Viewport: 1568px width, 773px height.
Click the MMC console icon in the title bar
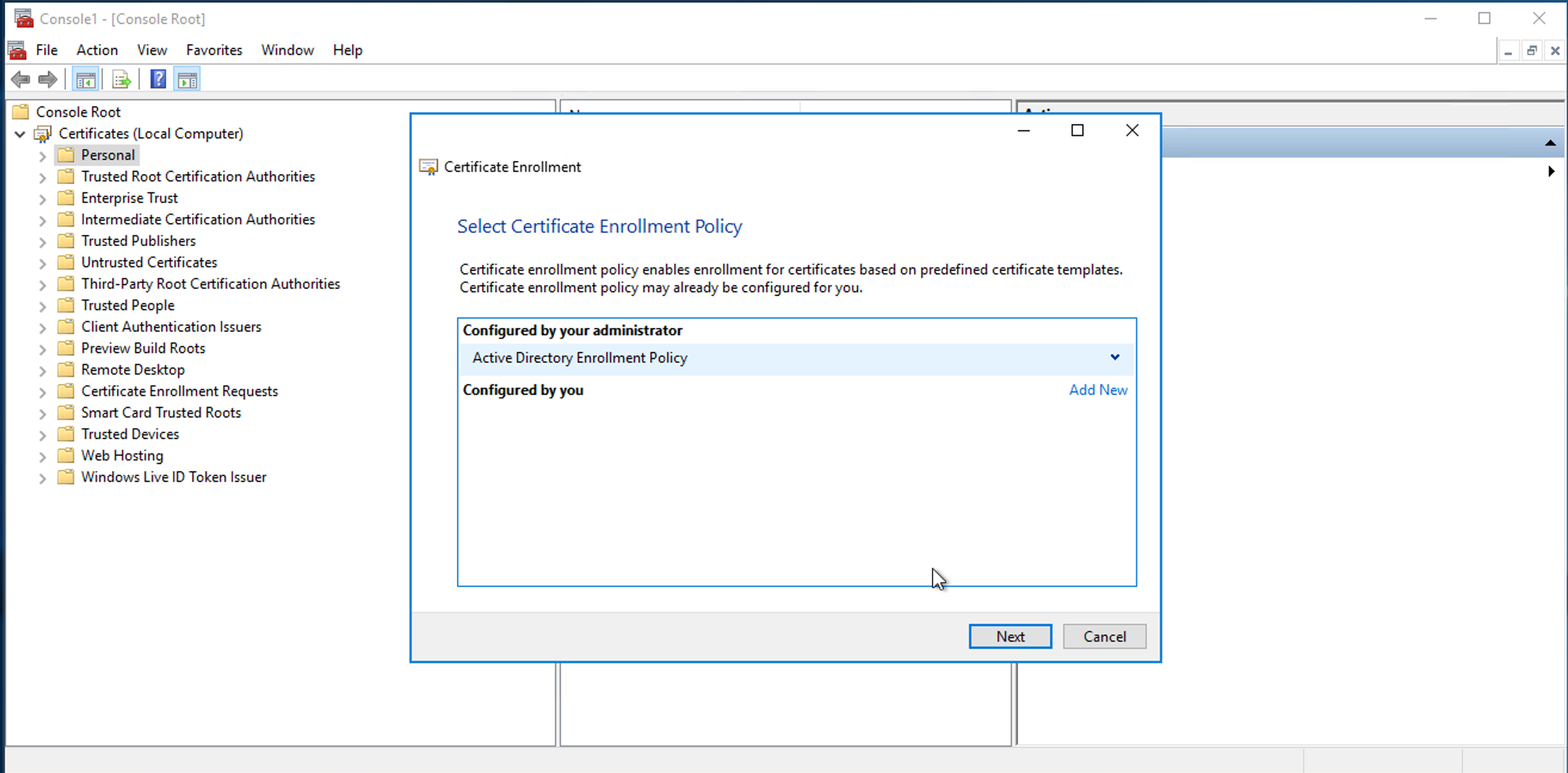24,18
